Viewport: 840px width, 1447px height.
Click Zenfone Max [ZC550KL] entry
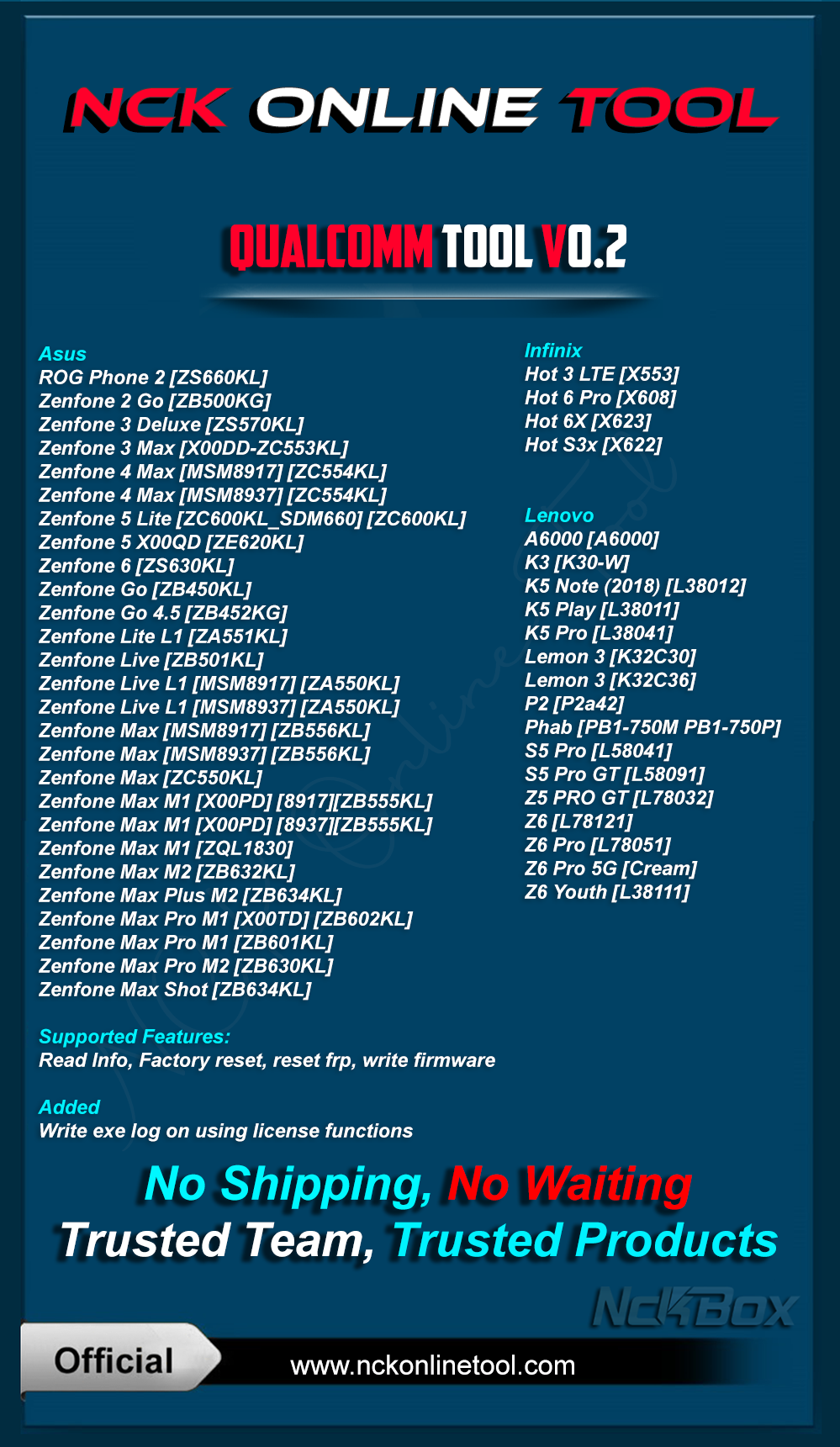pyautogui.click(x=151, y=778)
